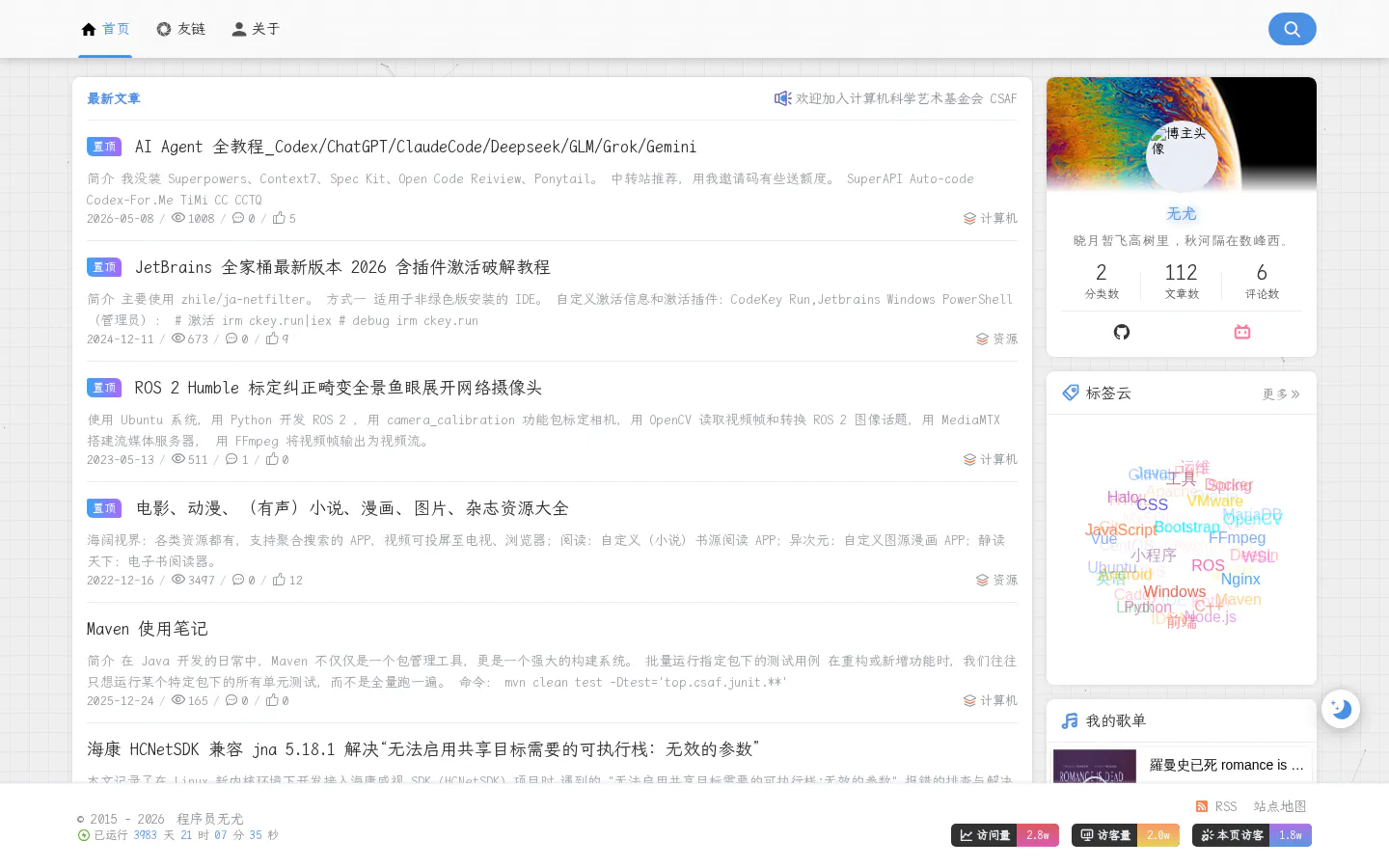Click the 6 评论数 counter
The width and height of the screenshot is (1389, 868).
pyautogui.click(x=1262, y=281)
